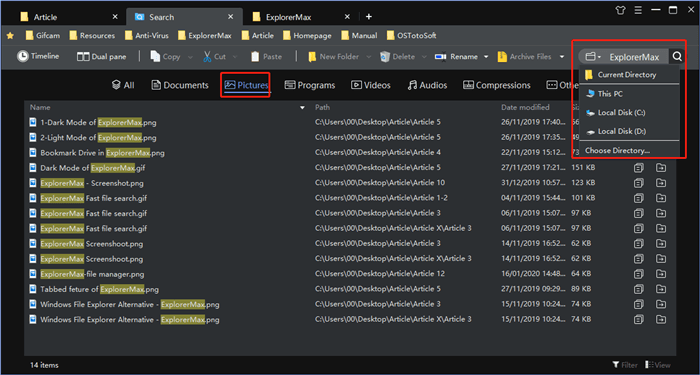The width and height of the screenshot is (700, 375).
Task: Click the bookmark star icon
Action: coord(10,35)
